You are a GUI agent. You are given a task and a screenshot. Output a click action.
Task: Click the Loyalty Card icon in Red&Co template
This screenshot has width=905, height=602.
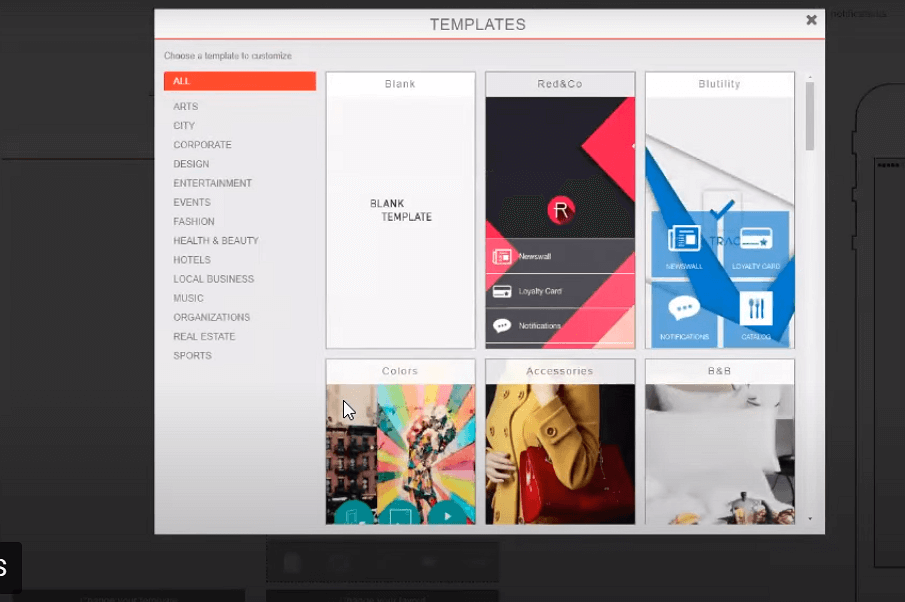point(502,291)
